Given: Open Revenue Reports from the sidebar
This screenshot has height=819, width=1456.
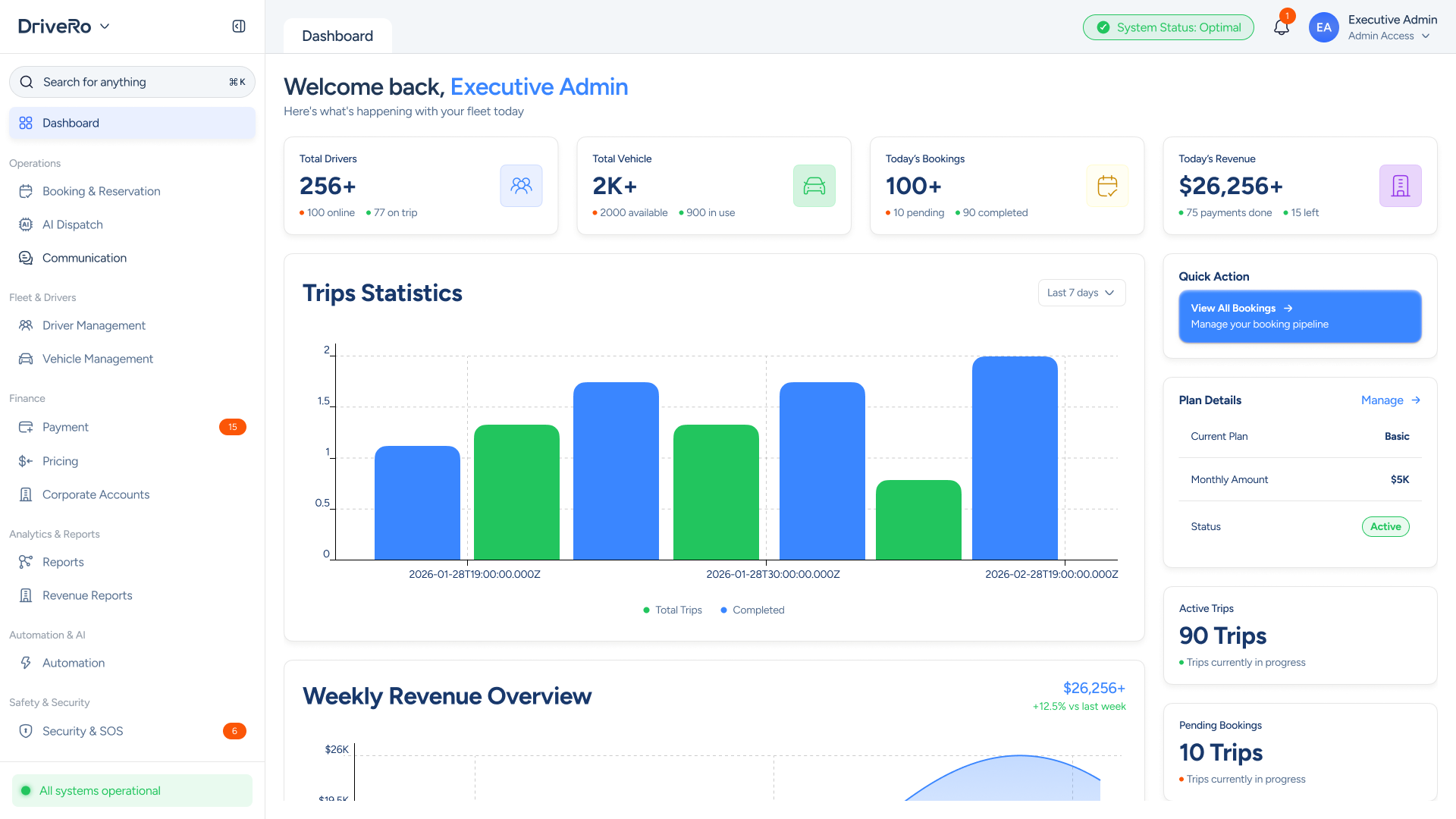Looking at the screenshot, I should (86, 595).
